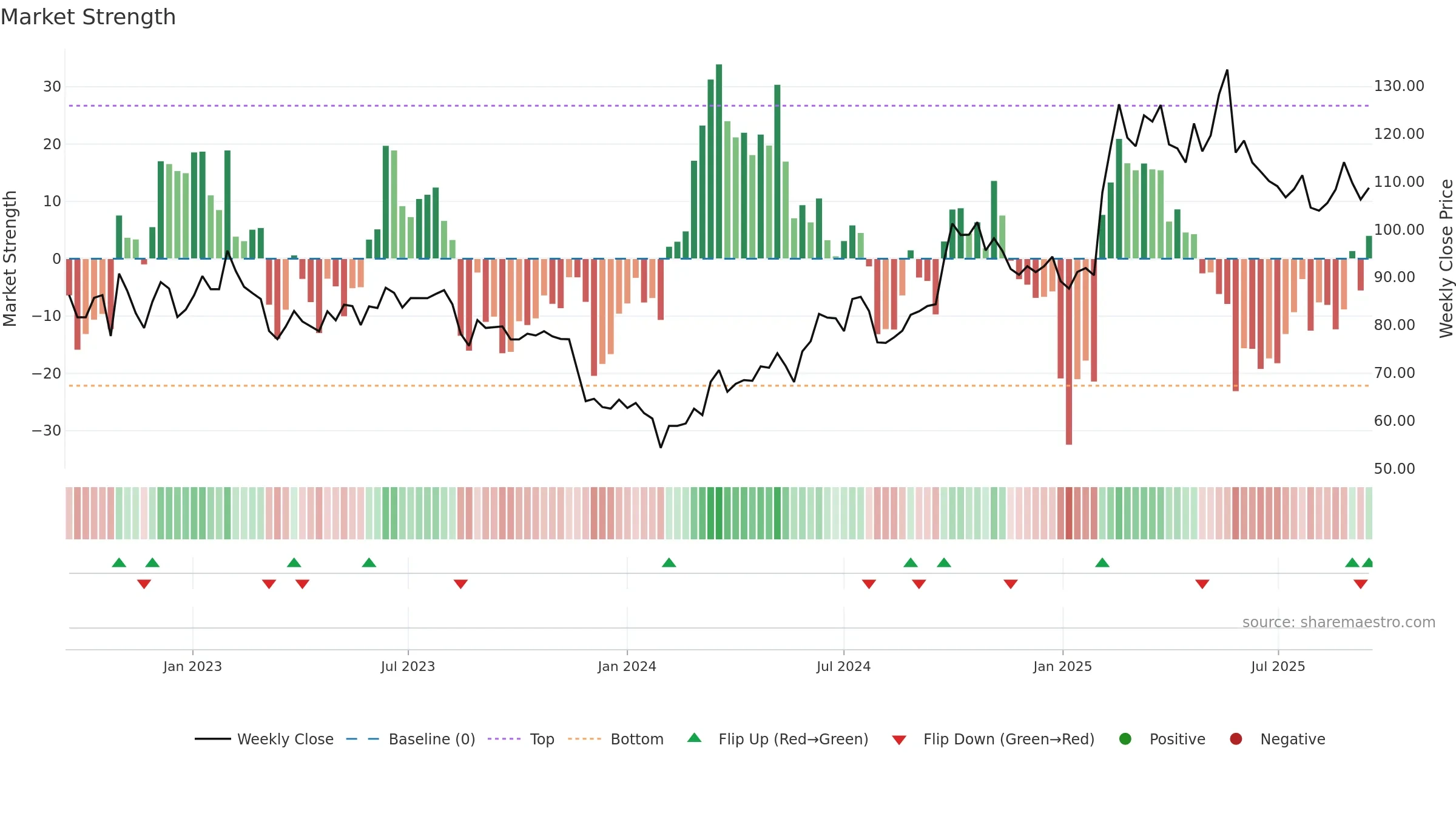Click the 50.00 price axis label
Image resolution: width=1456 pixels, height=819 pixels.
(x=1394, y=468)
